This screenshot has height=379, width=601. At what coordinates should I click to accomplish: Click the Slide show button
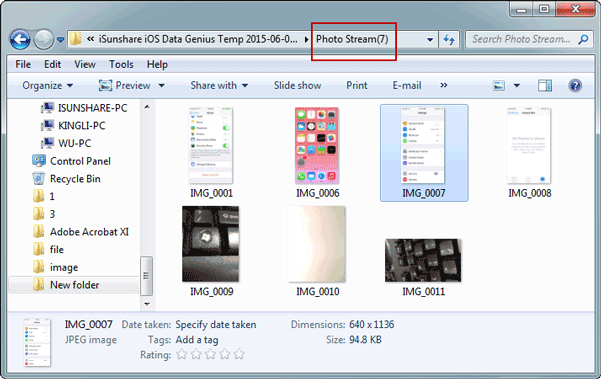coord(297,85)
